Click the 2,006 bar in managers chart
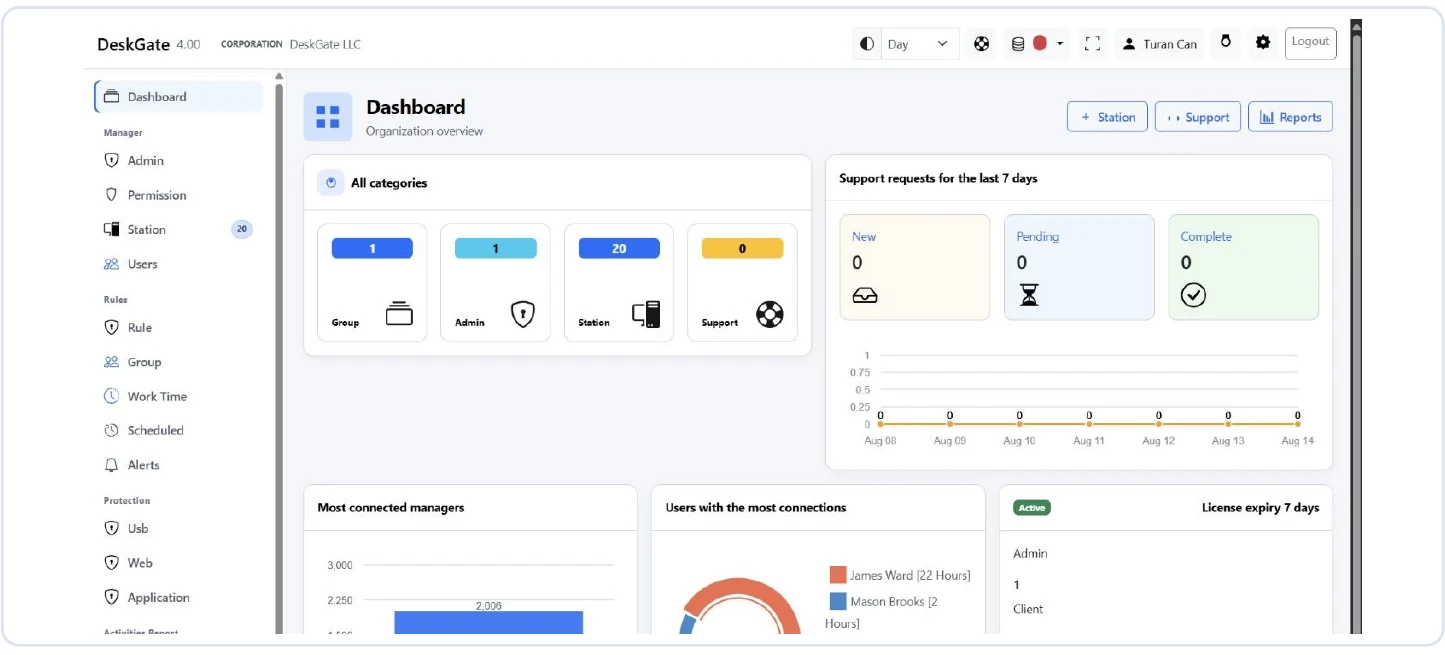This screenshot has width=1445, height=655. (488, 622)
